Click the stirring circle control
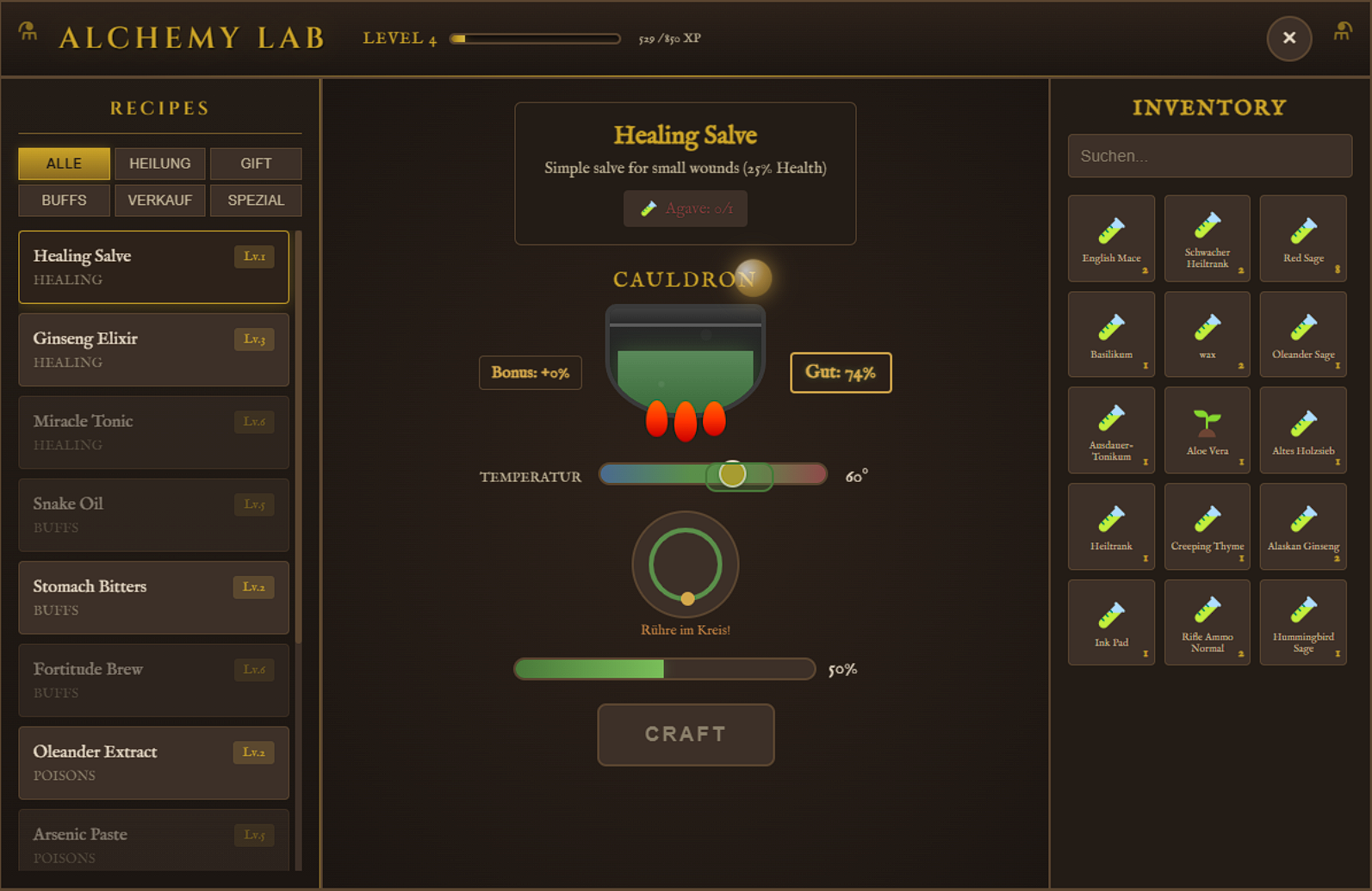1372x891 pixels. click(686, 564)
